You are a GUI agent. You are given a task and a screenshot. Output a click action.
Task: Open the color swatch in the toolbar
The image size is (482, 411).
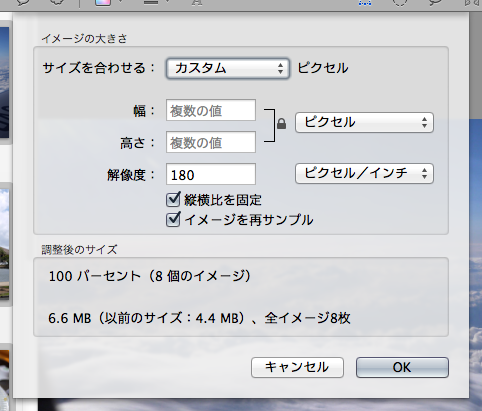(x=103, y=3)
